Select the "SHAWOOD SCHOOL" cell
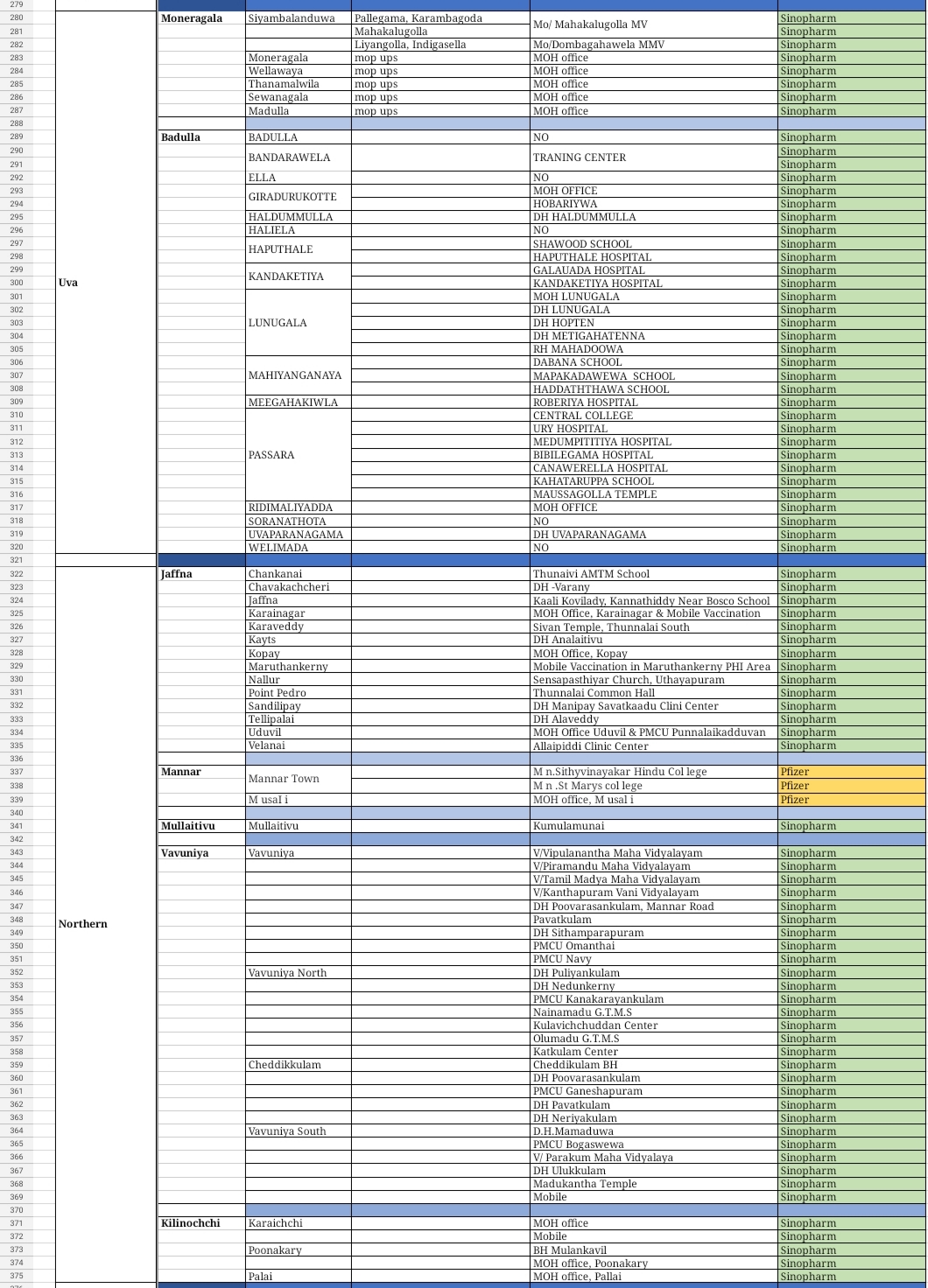This screenshot has width=928, height=1288. tap(654, 244)
